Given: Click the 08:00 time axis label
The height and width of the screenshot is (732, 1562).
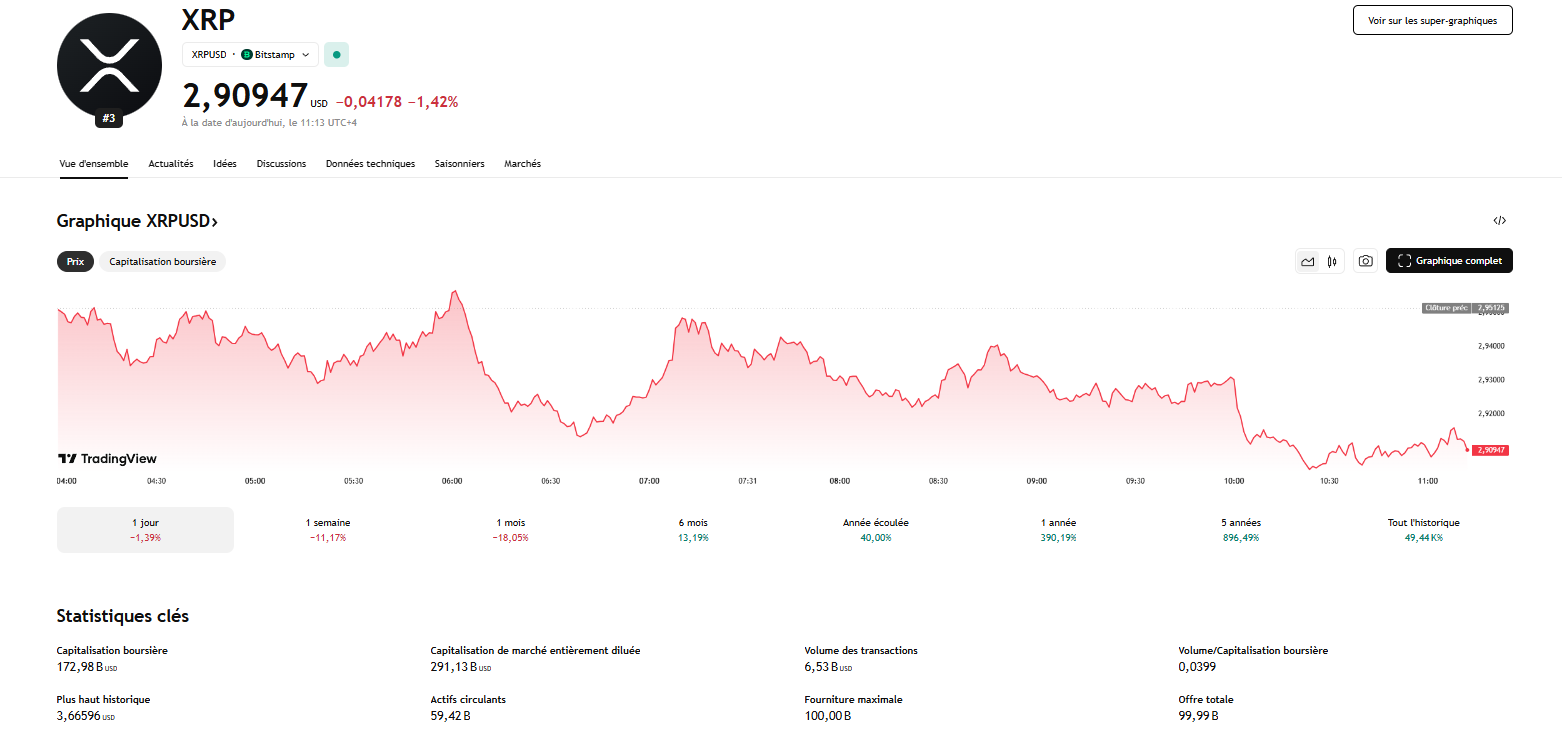Looking at the screenshot, I should click(840, 481).
